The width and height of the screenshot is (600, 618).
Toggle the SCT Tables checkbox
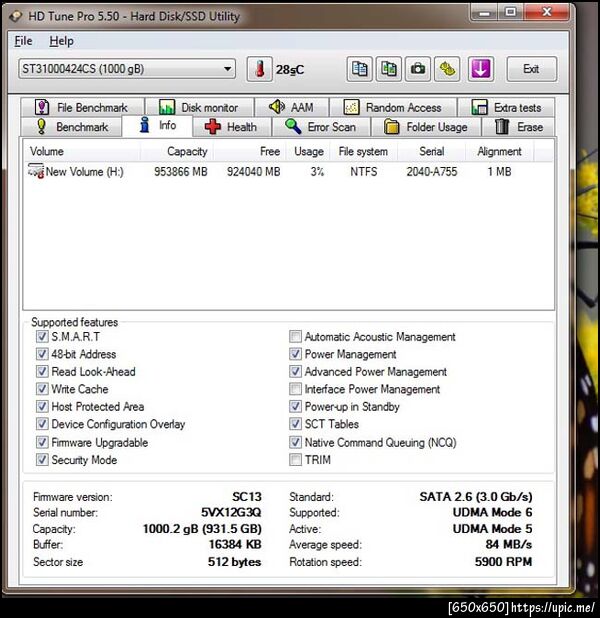click(x=295, y=424)
